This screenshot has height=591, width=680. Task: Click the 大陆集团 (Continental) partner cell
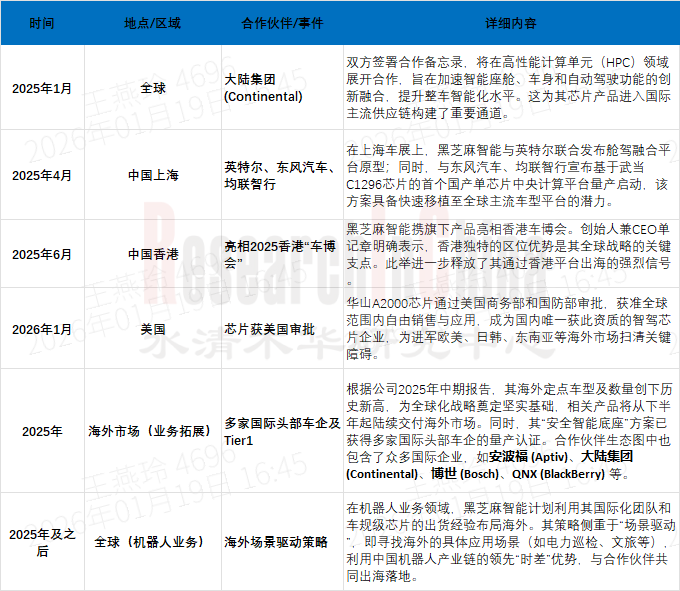tap(263, 88)
